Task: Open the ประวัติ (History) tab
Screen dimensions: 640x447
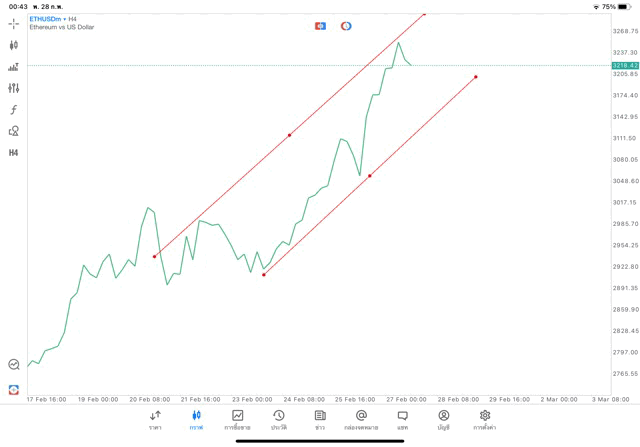Action: click(x=278, y=420)
